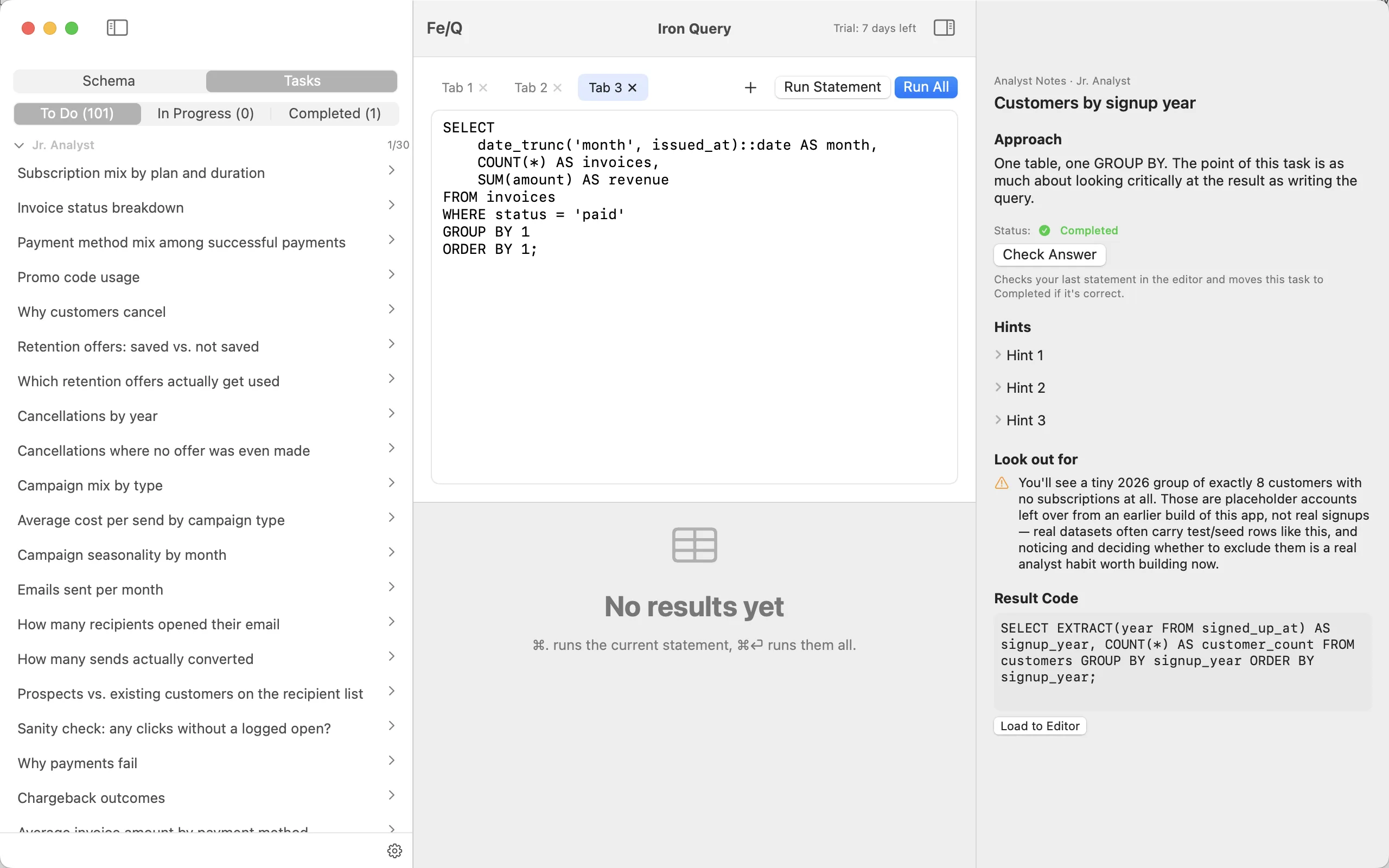Switch to the Tasks segment
Viewport: 1389px width, 868px height.
coord(302,81)
